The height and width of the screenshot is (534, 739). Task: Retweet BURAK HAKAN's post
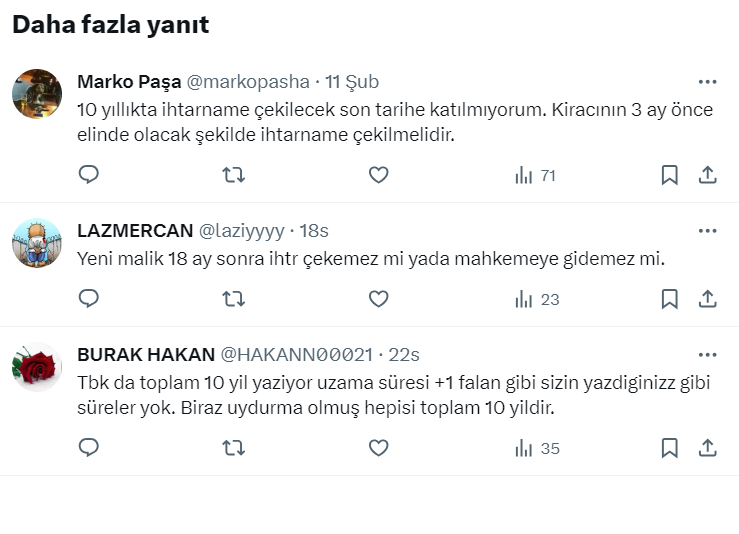click(233, 448)
